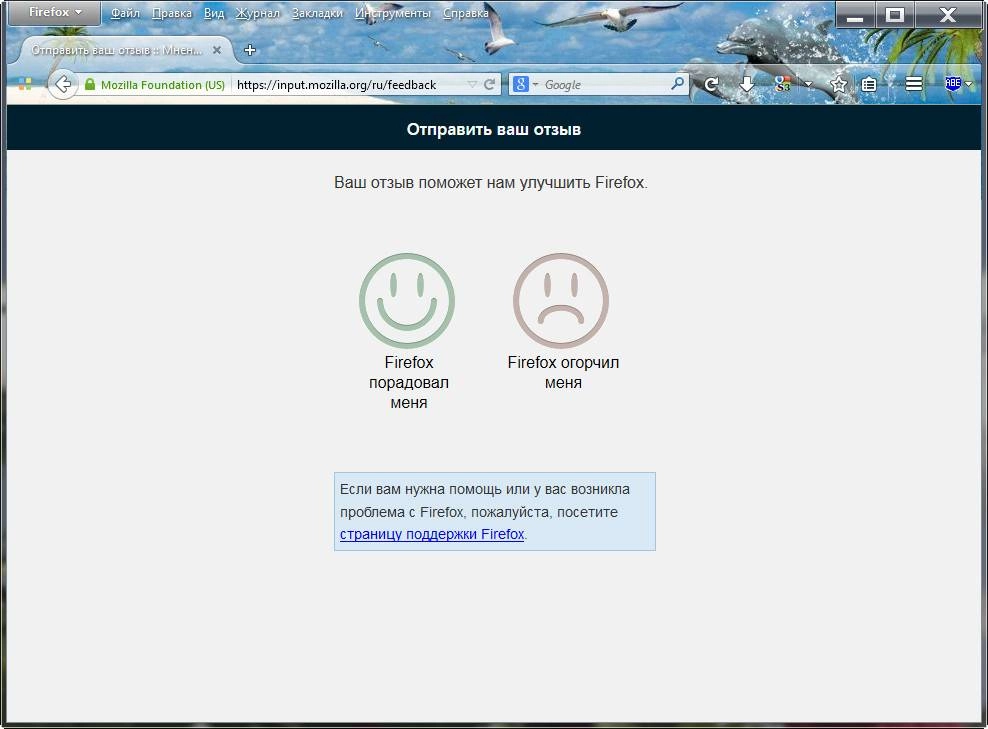Image resolution: width=988 pixels, height=729 pixels.
Task: Open the Журнал menu
Action: click(x=258, y=13)
